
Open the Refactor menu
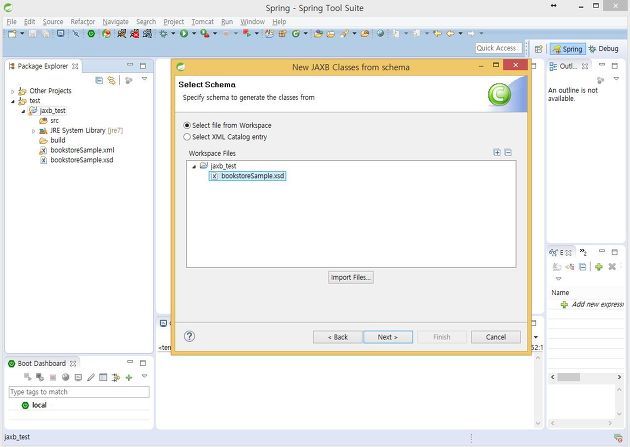pos(83,22)
